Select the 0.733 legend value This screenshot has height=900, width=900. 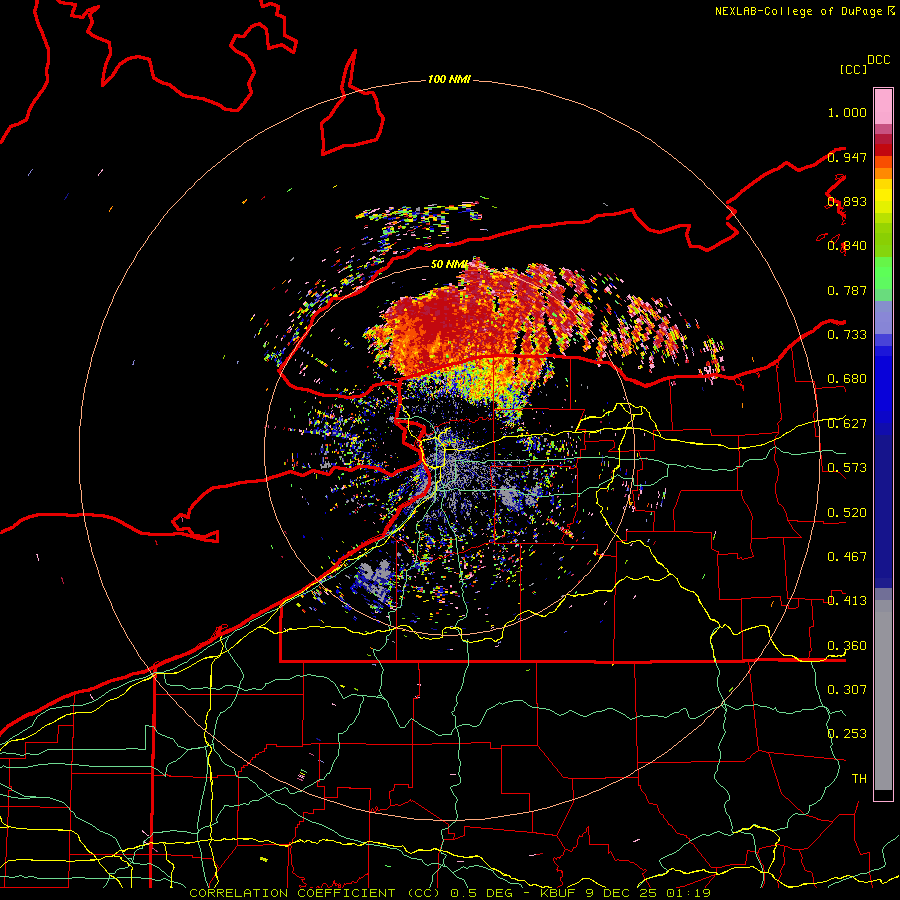[x=847, y=335]
